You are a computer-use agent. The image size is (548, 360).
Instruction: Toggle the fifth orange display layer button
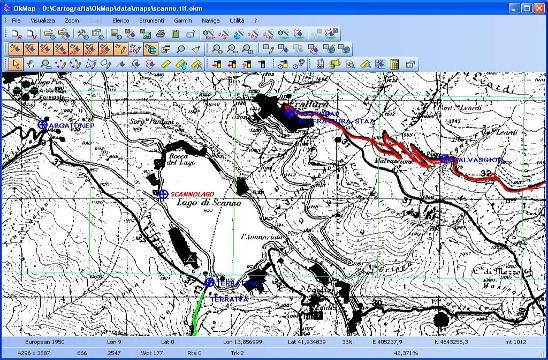(76, 49)
